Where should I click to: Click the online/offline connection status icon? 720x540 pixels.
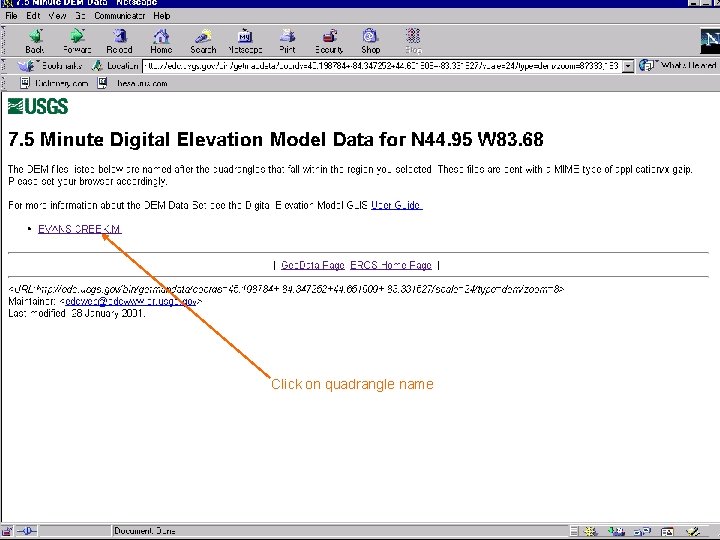pos(27,531)
